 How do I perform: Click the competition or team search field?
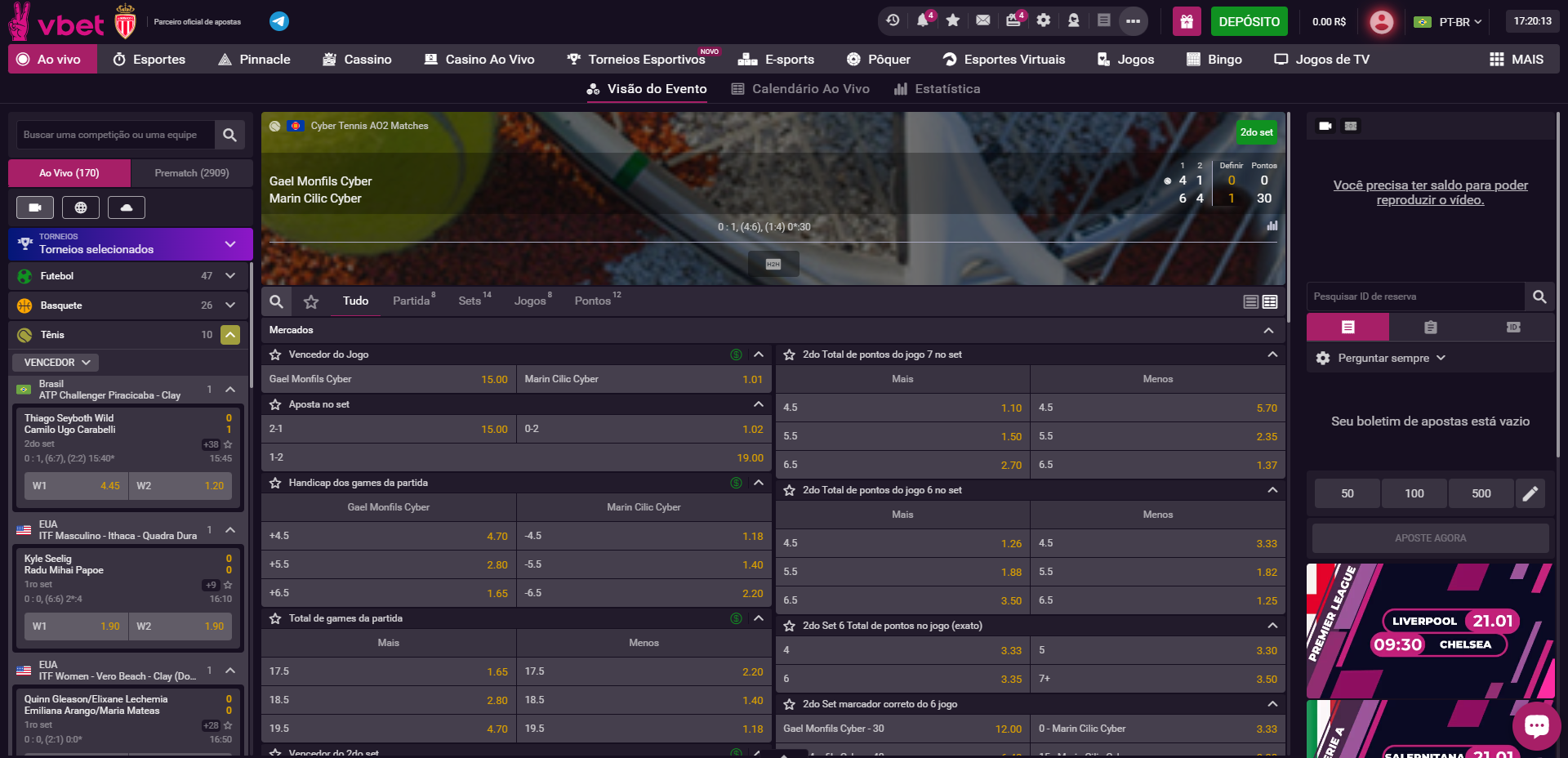coord(114,135)
